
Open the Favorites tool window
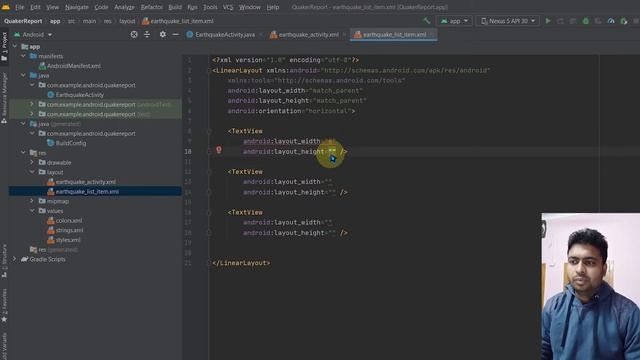pos(4,305)
